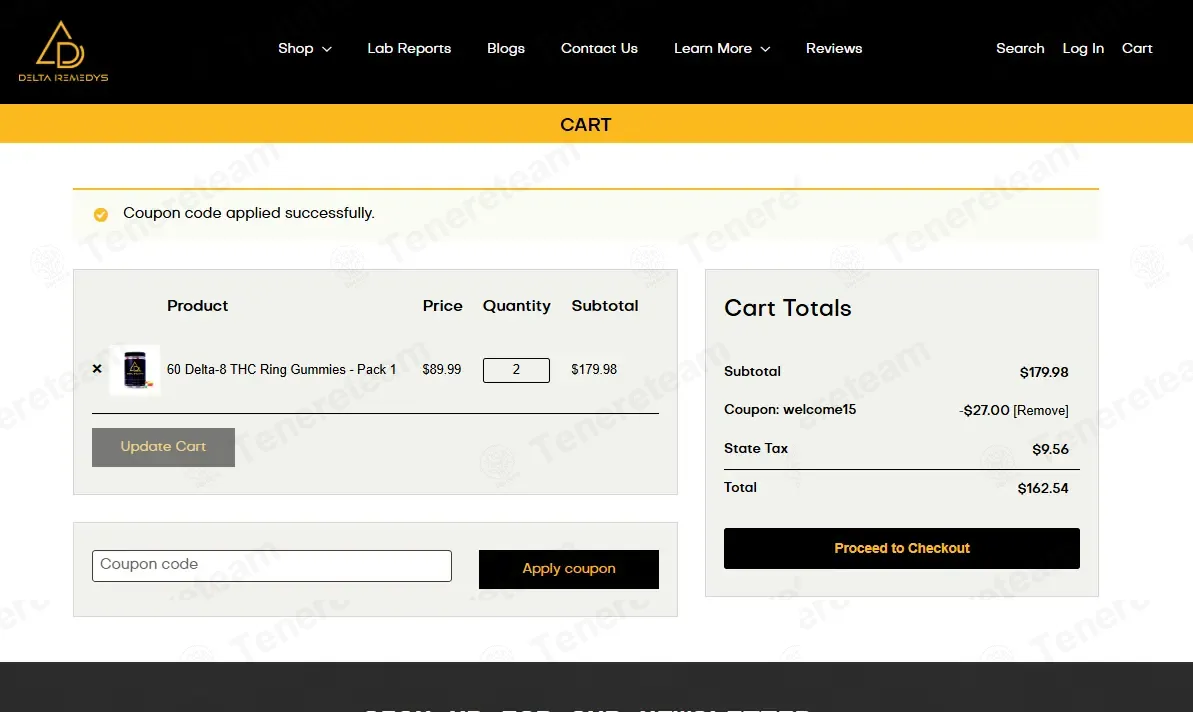Screen dimensions: 1193x712
Task: View the Reviews page
Action: (834, 49)
